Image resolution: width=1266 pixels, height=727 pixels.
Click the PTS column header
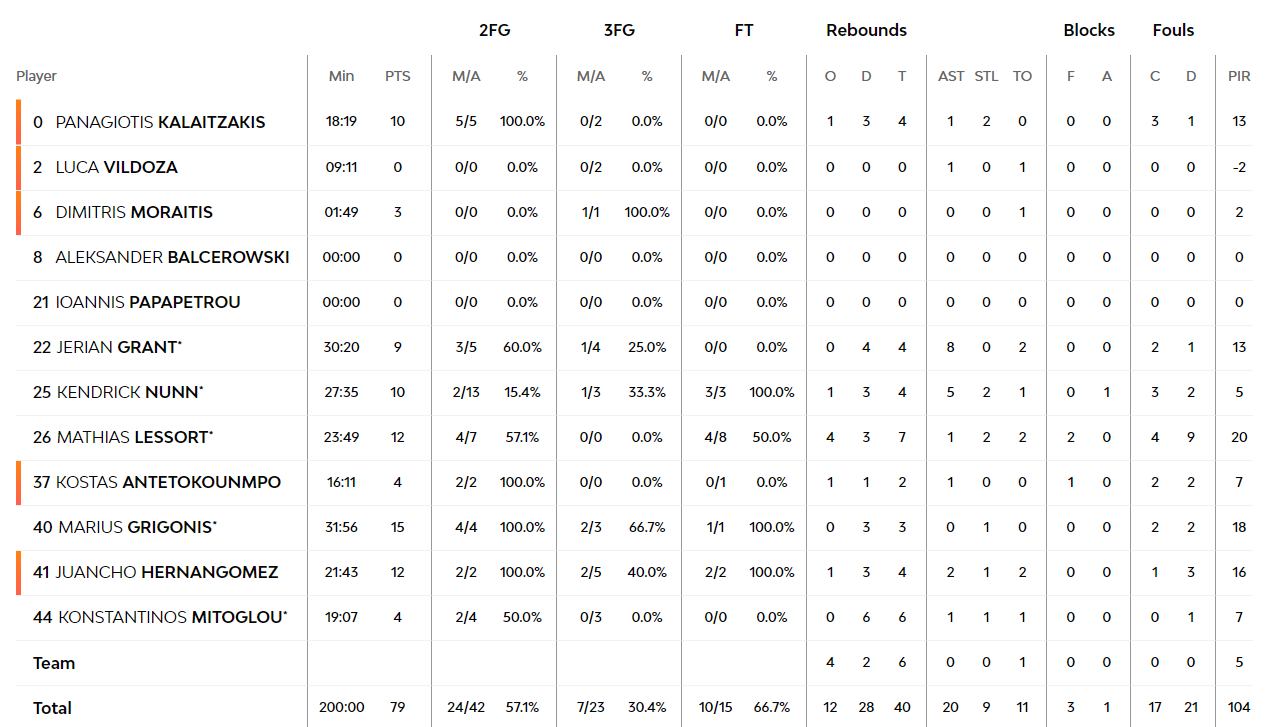(x=398, y=76)
